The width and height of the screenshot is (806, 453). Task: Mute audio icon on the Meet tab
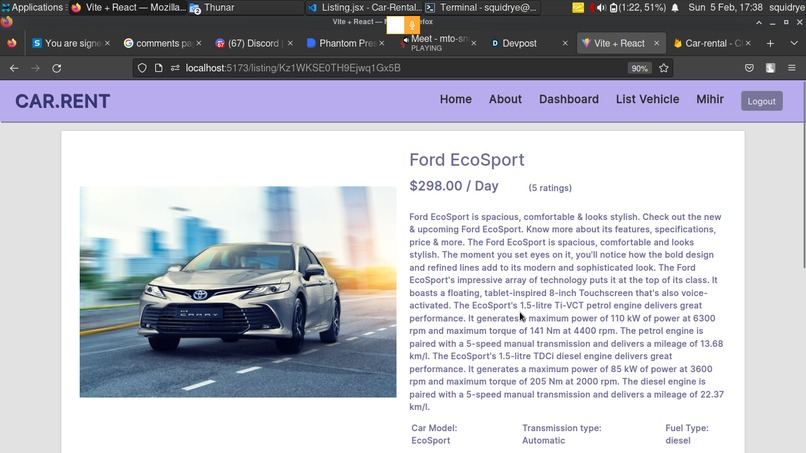406,40
